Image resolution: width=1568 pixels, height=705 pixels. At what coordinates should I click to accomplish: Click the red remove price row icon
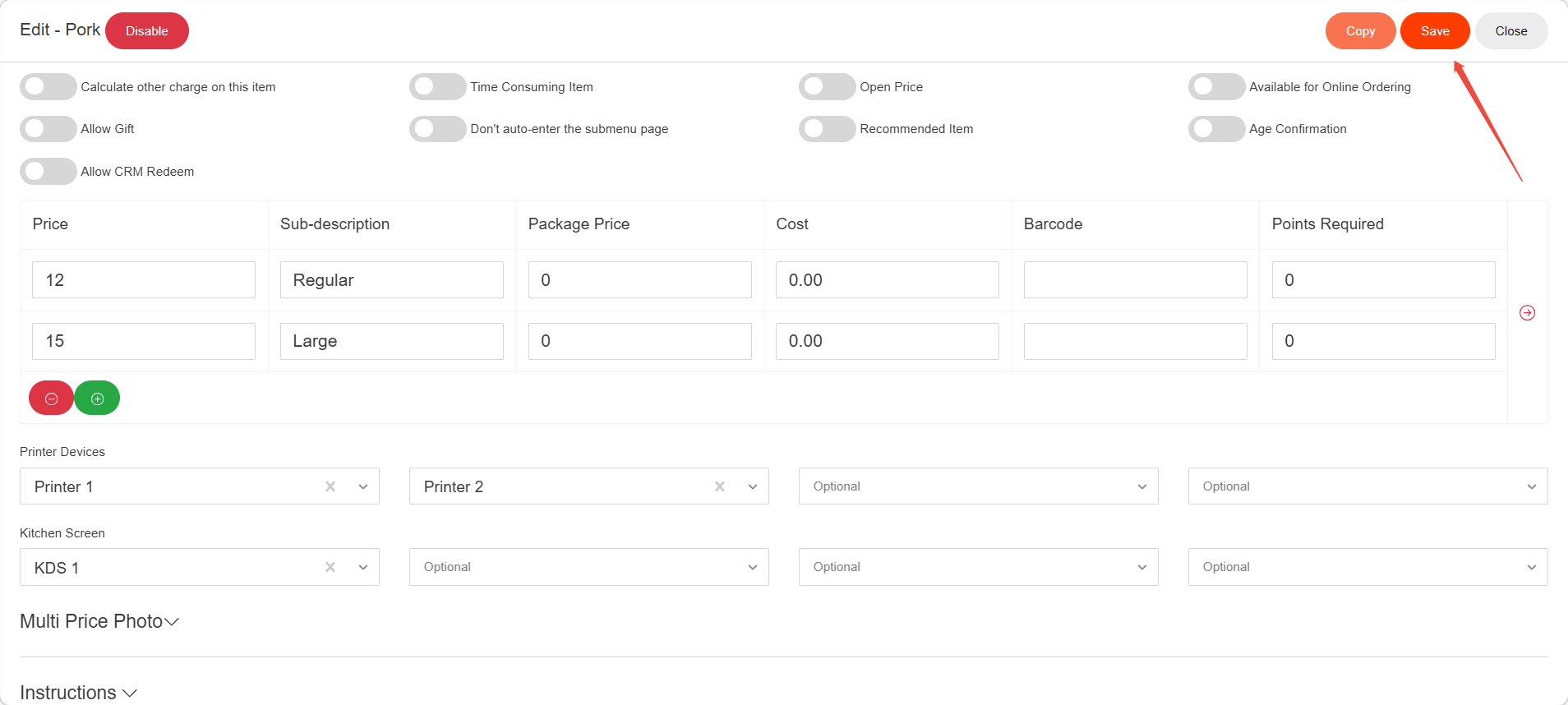point(51,399)
